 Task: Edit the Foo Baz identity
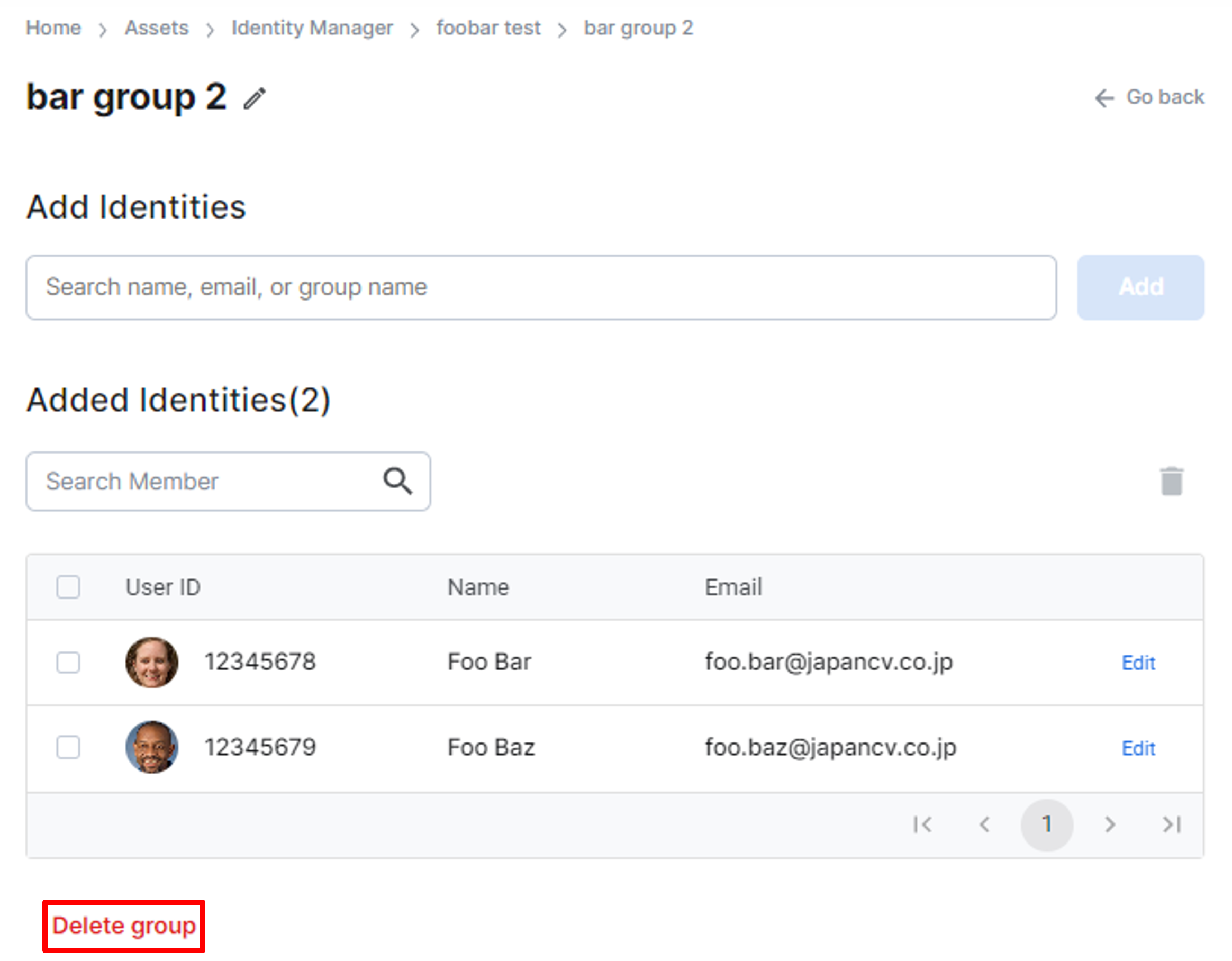coord(1138,748)
